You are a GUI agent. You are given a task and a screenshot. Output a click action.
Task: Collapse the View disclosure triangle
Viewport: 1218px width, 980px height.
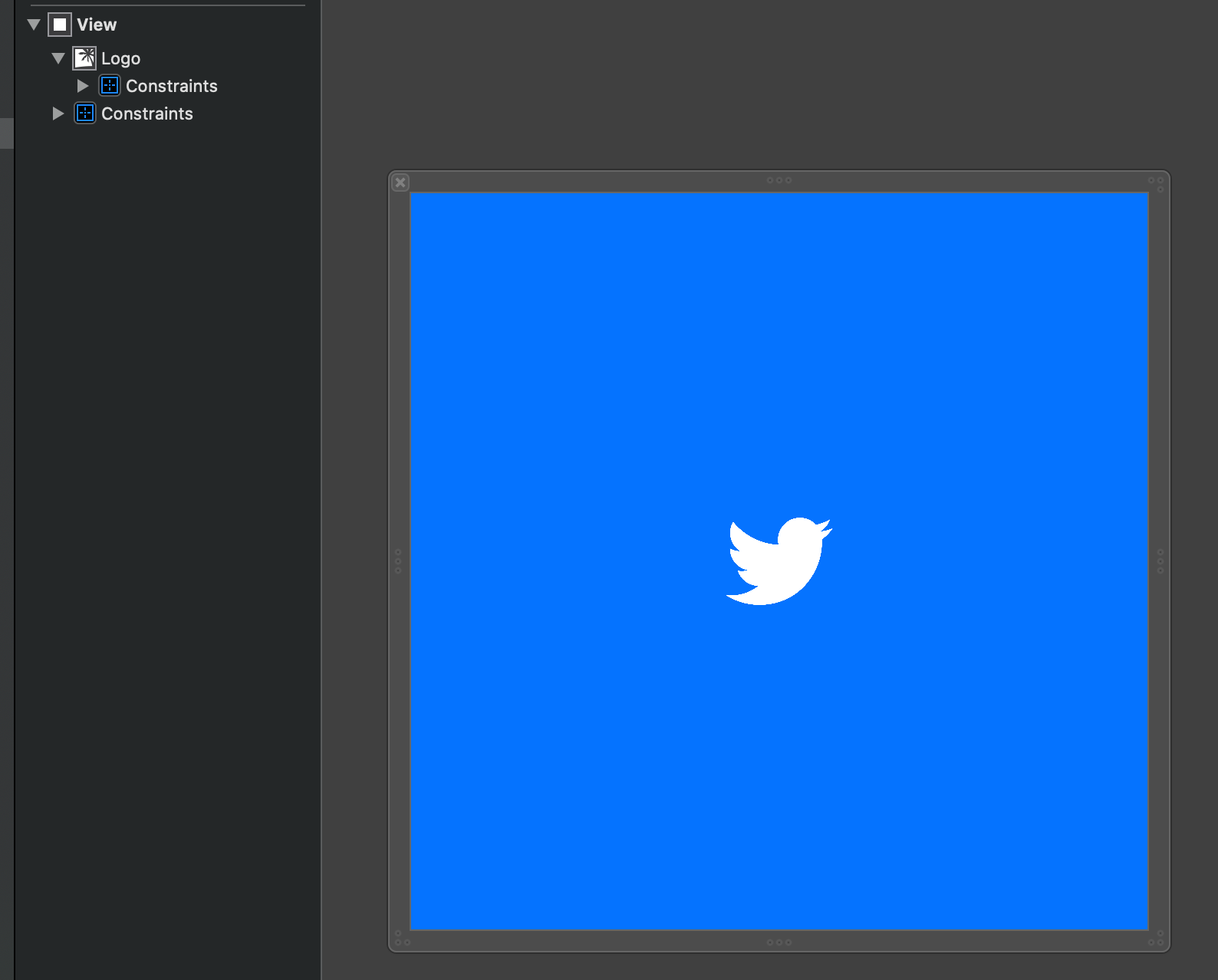(34, 25)
